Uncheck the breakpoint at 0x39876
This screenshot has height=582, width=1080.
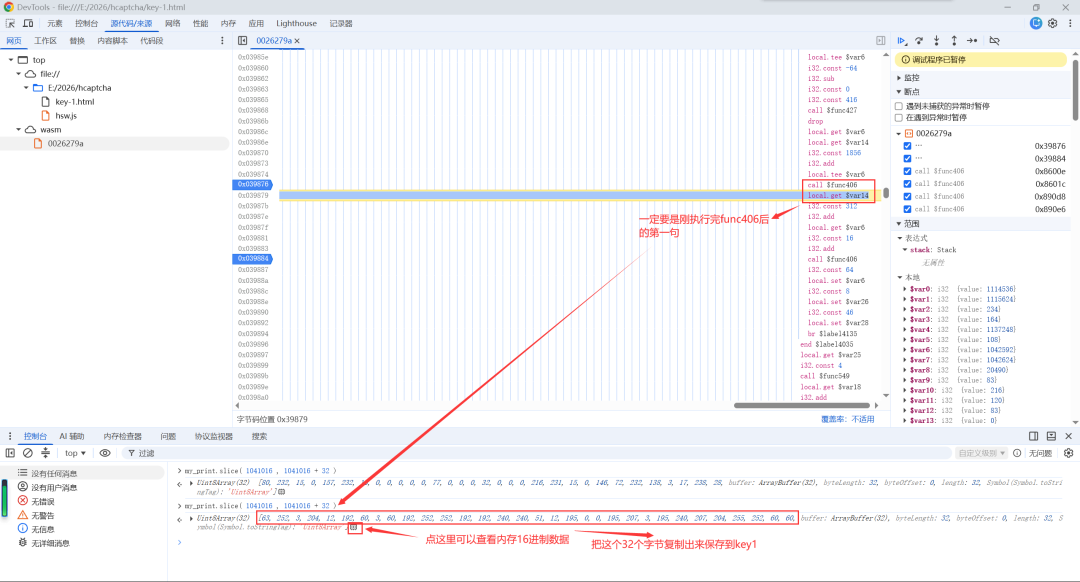(907, 146)
